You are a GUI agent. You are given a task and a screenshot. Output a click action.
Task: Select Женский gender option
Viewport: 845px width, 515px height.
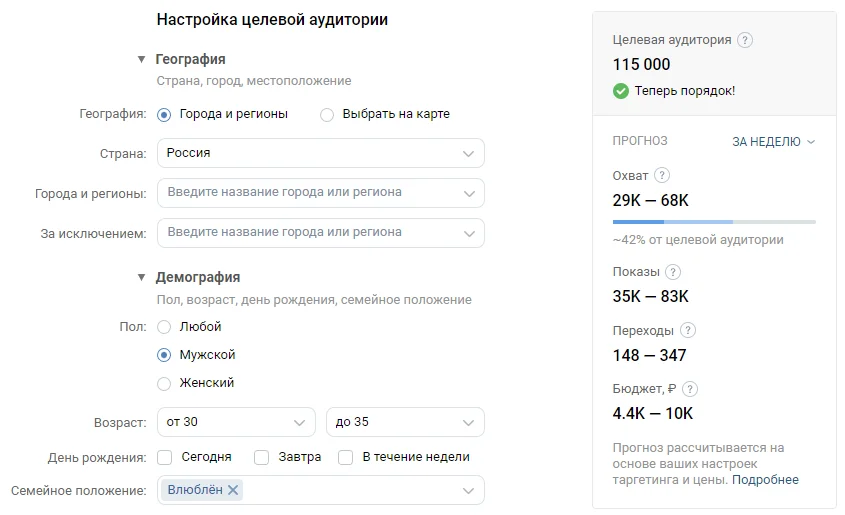pyautogui.click(x=165, y=383)
